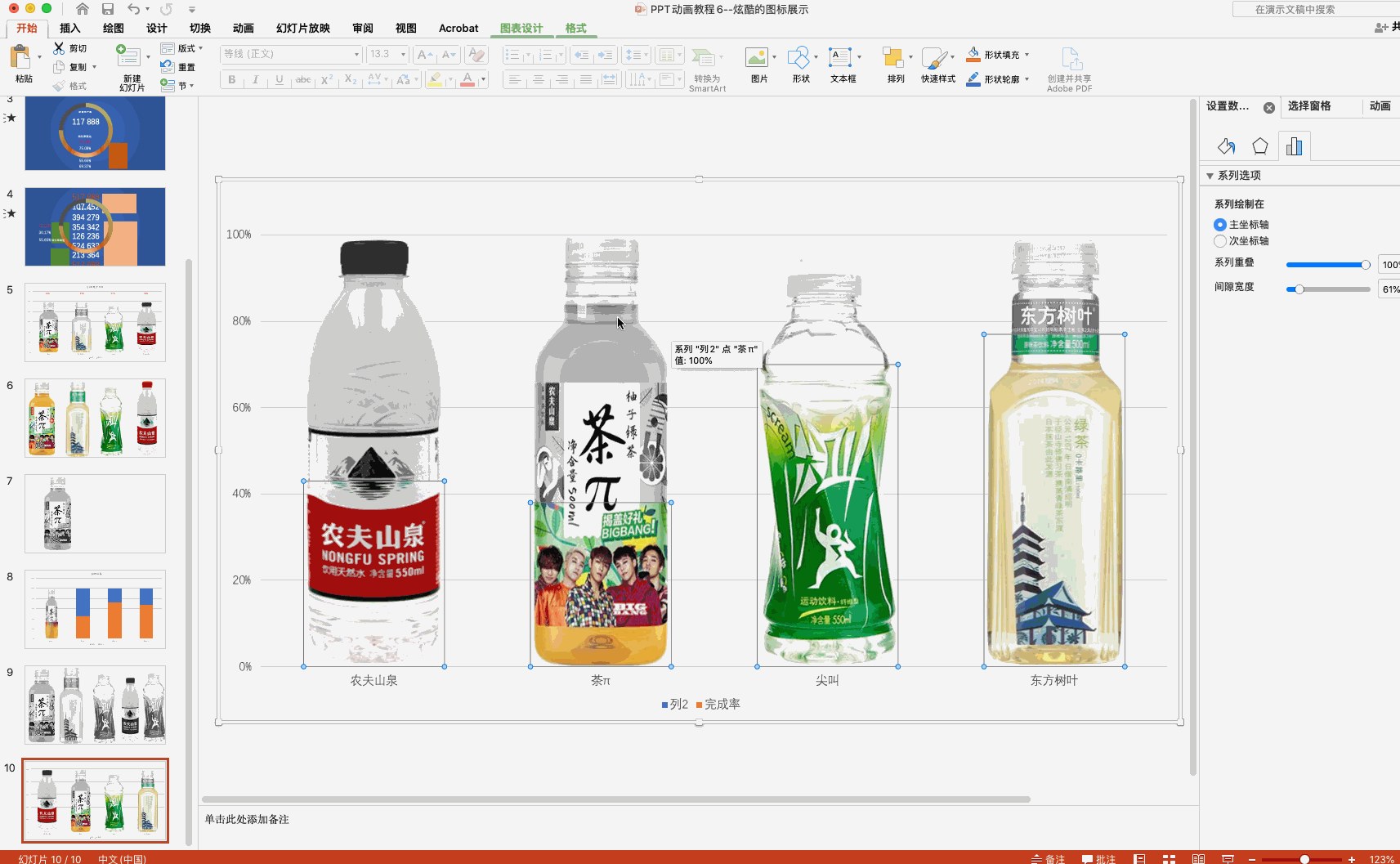Switch to the 动画 pane tab on the right

[1380, 106]
